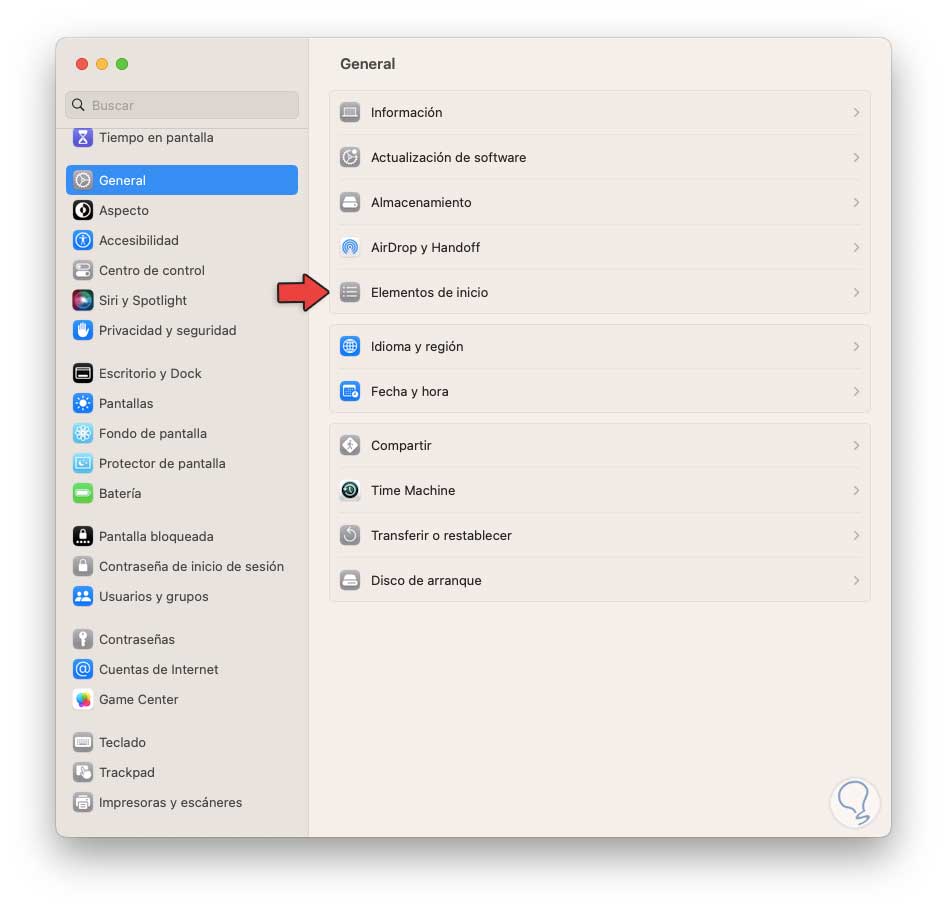Open the Game Center colorful icon
Image resolution: width=947 pixels, height=911 pixels.
83,699
